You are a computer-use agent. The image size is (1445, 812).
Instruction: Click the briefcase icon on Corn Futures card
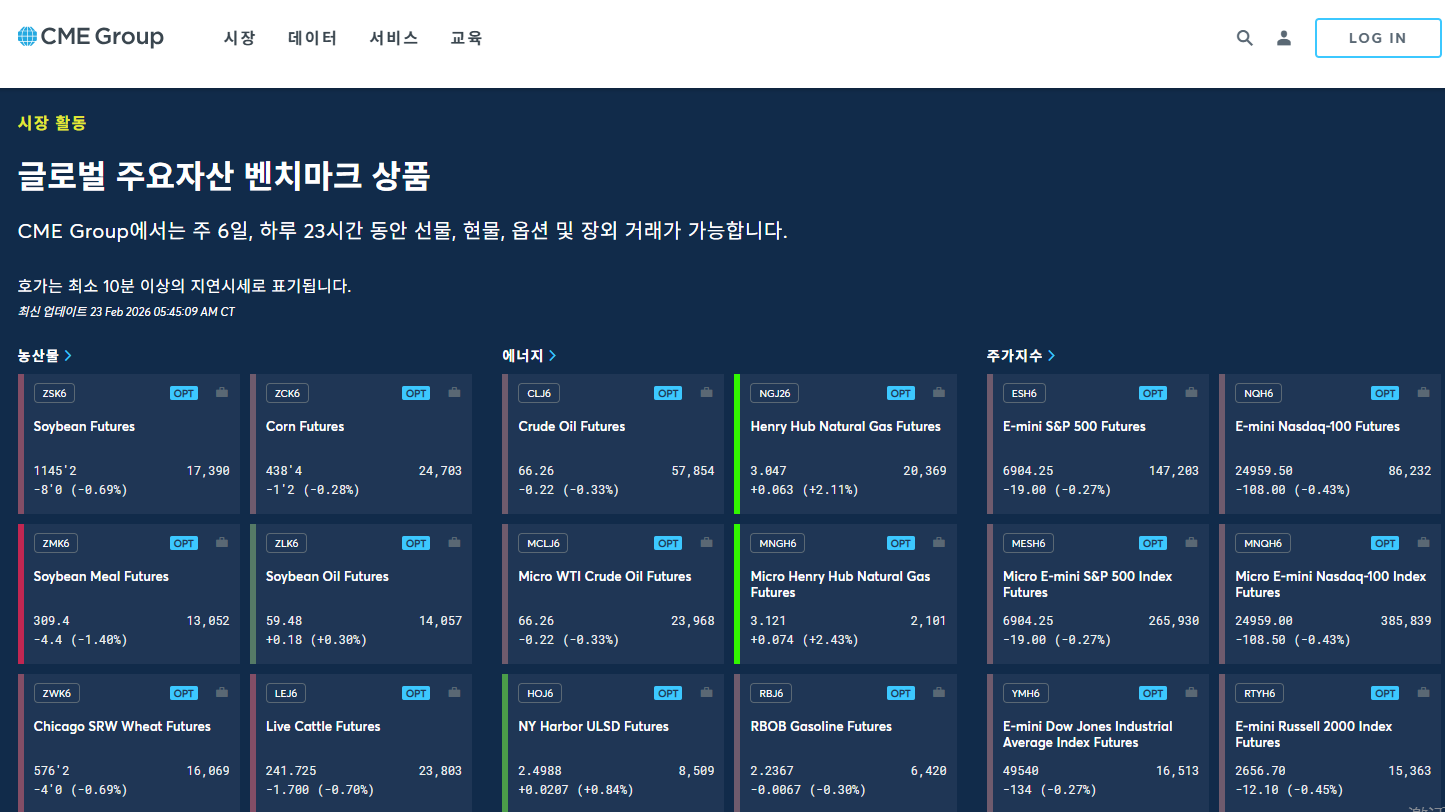(x=454, y=392)
